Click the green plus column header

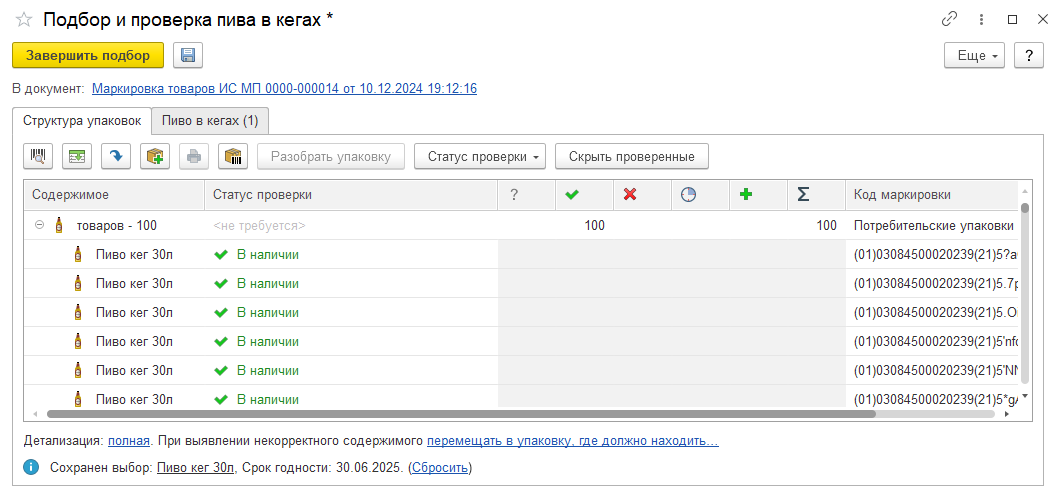[x=759, y=195]
